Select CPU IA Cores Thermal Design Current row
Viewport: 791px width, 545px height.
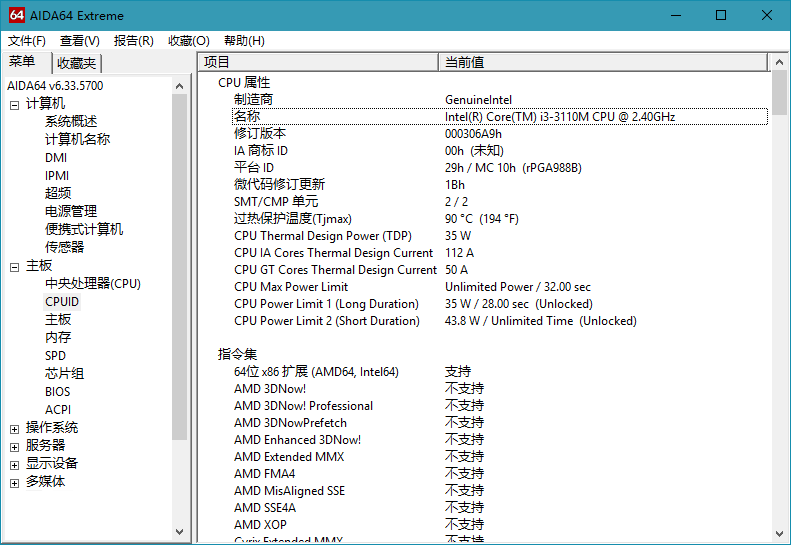pos(499,253)
